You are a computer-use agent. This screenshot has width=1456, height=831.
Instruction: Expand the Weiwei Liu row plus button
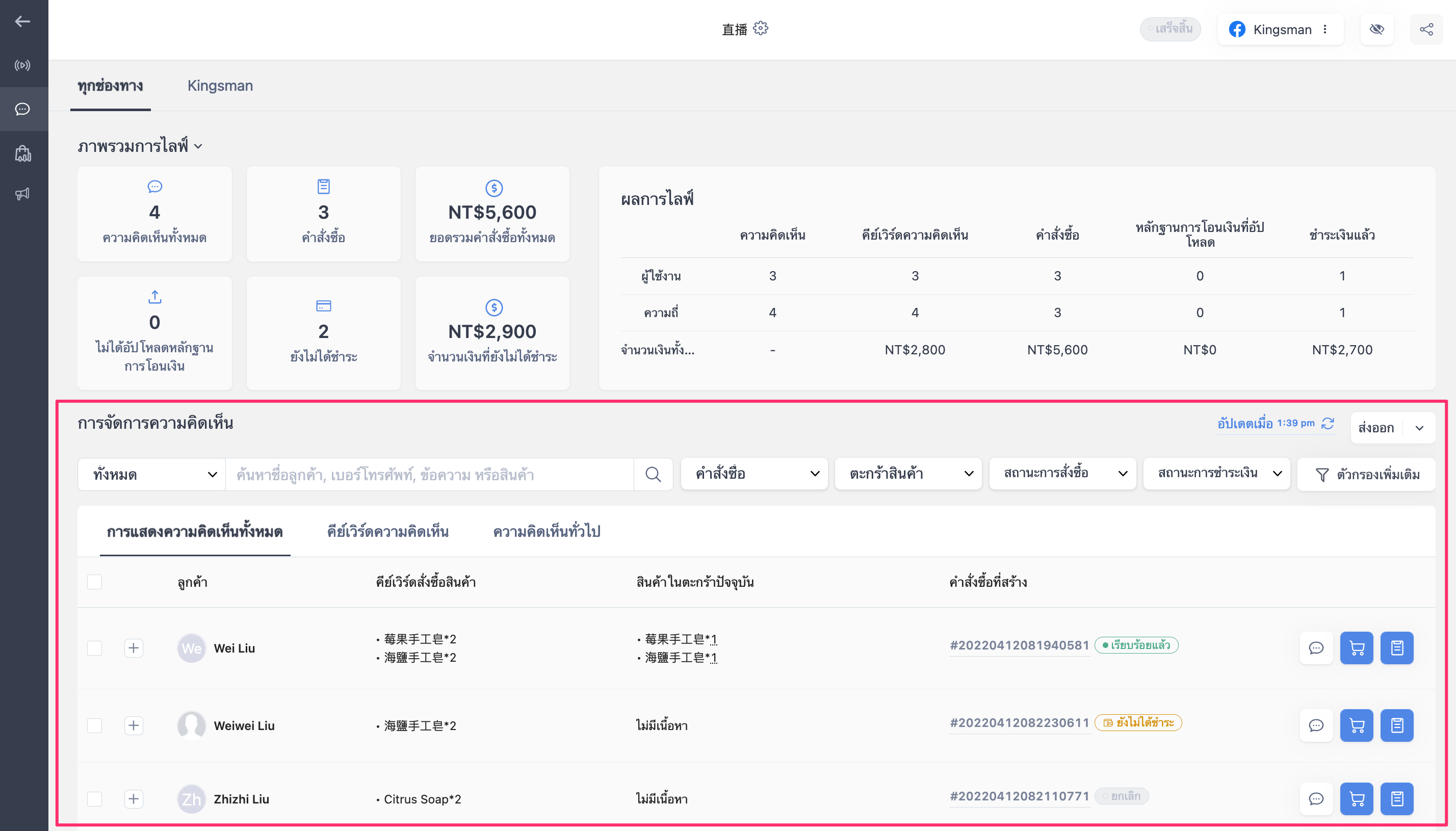pos(134,725)
